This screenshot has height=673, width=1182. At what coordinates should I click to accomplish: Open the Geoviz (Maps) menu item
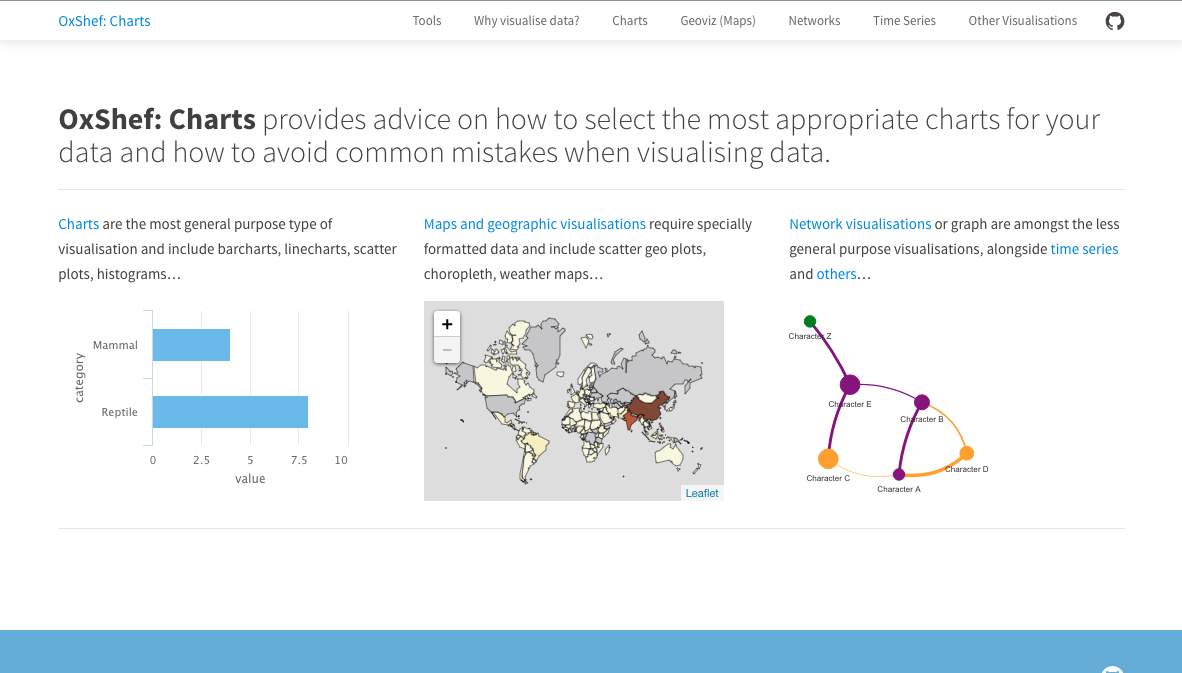point(718,21)
